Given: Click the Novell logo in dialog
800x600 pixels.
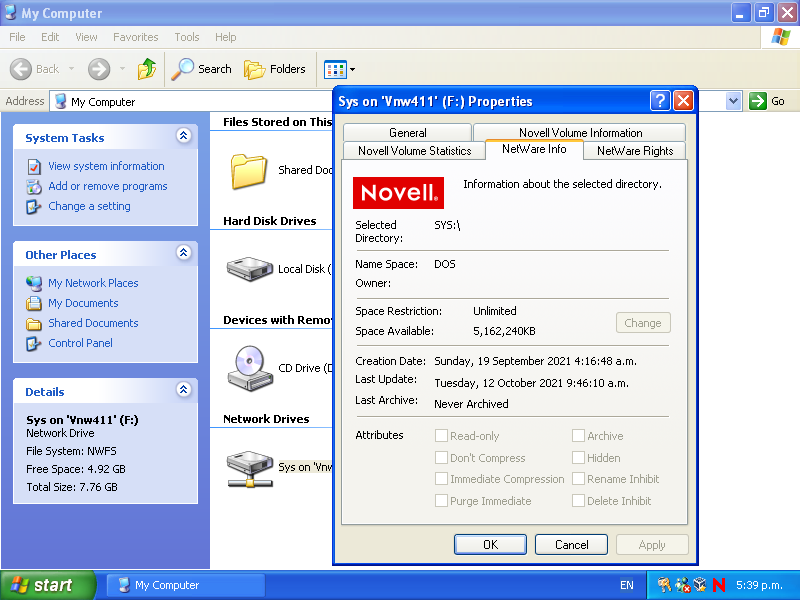Looking at the screenshot, I should tap(398, 193).
